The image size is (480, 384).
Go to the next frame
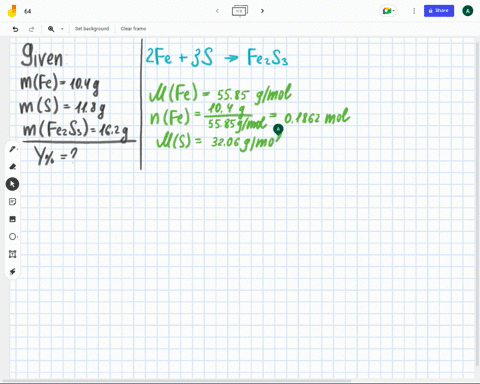262,11
